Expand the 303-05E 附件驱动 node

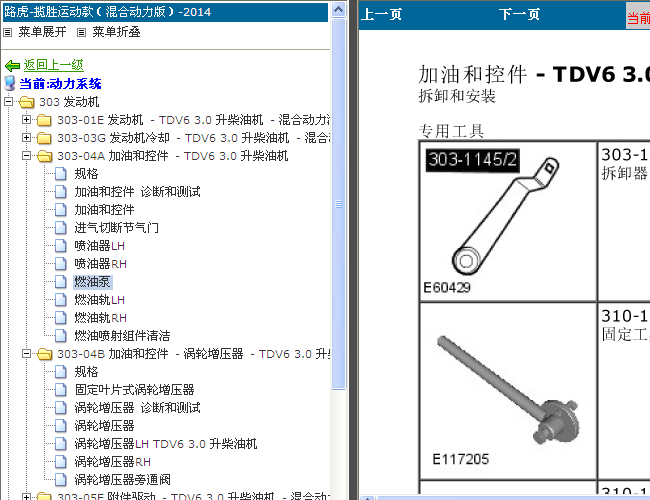coord(26,496)
